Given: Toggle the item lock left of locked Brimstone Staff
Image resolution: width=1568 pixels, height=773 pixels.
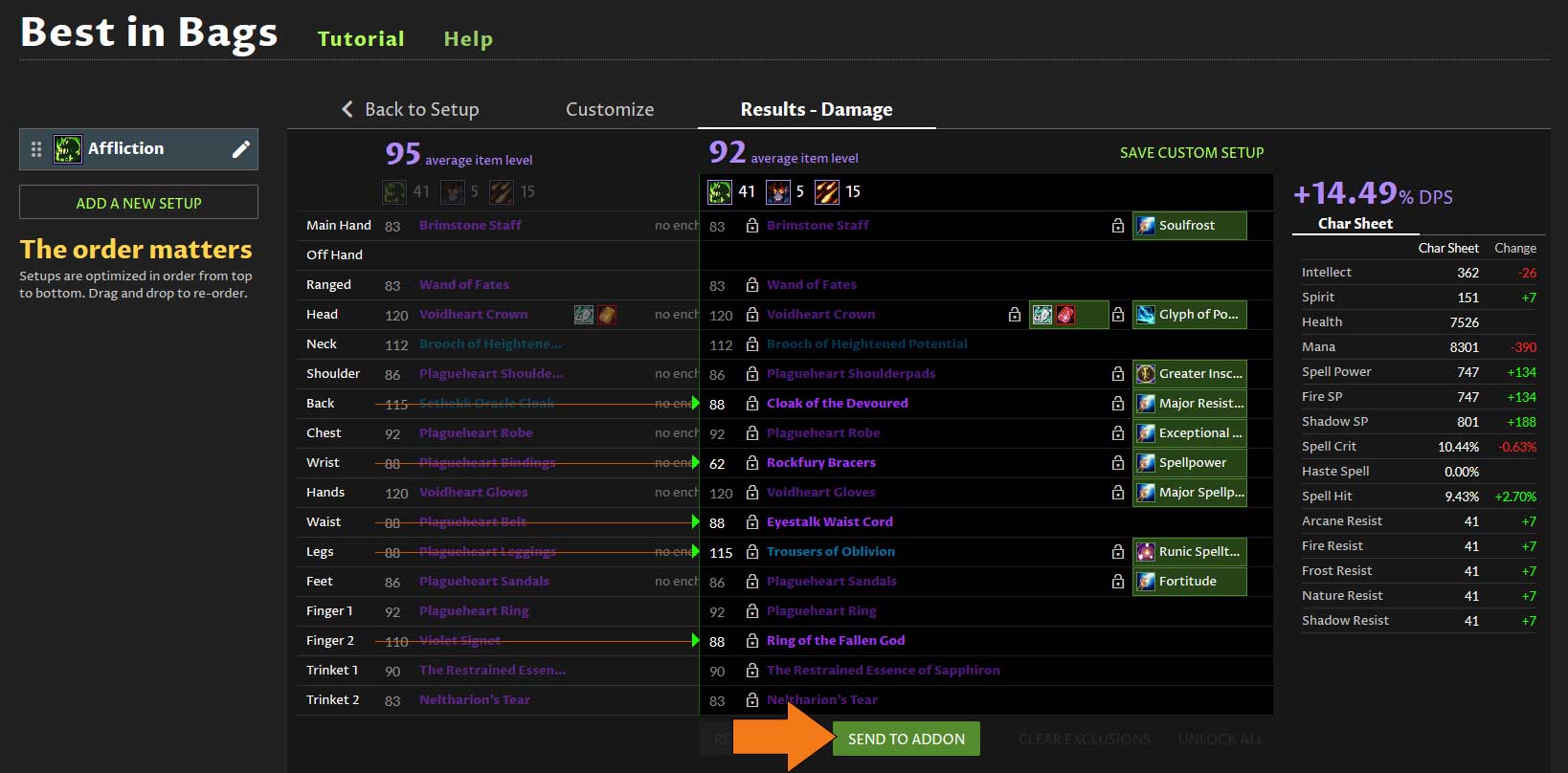Looking at the screenshot, I should tap(752, 226).
